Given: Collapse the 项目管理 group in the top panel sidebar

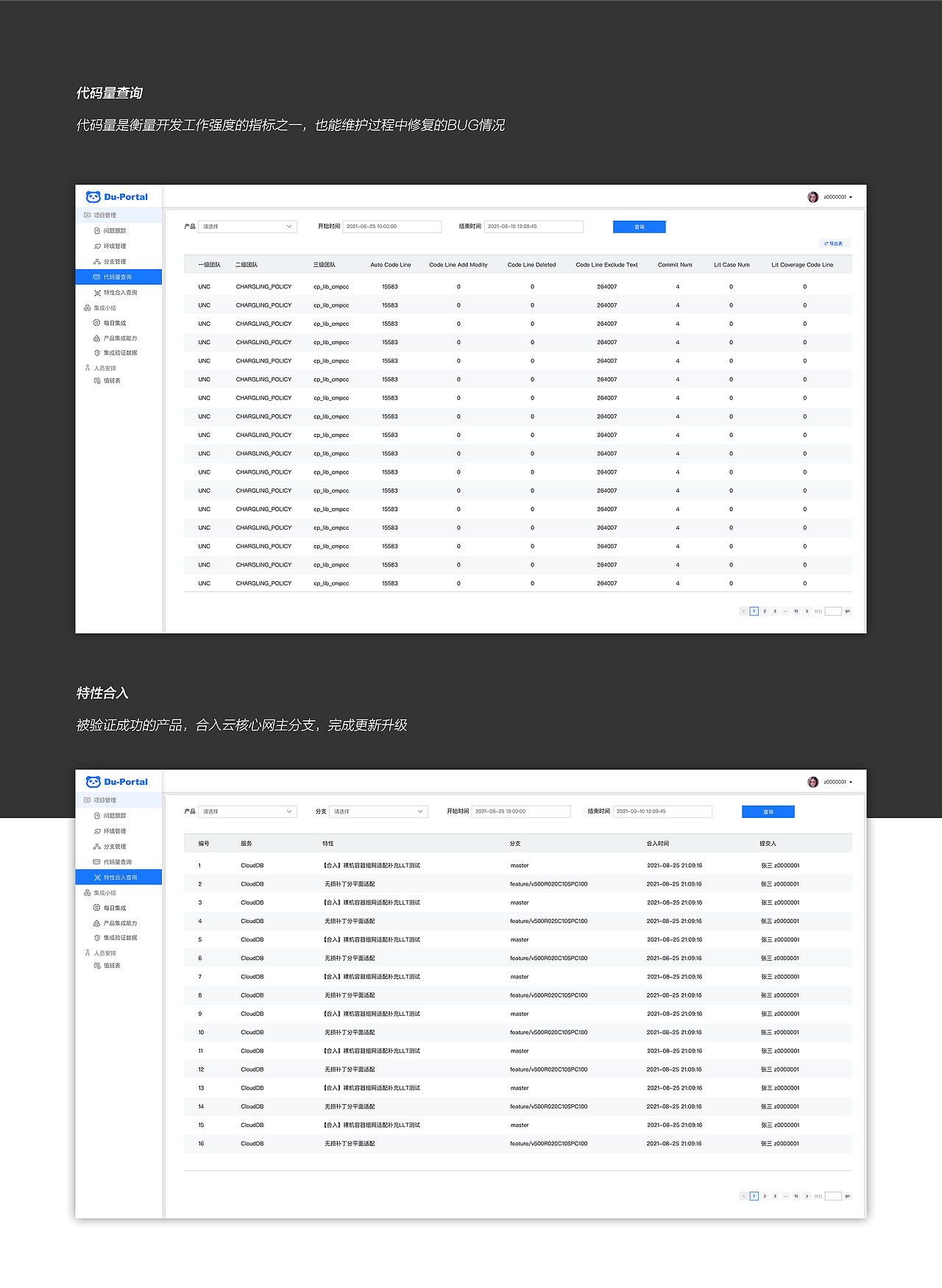Looking at the screenshot, I should click(x=118, y=216).
